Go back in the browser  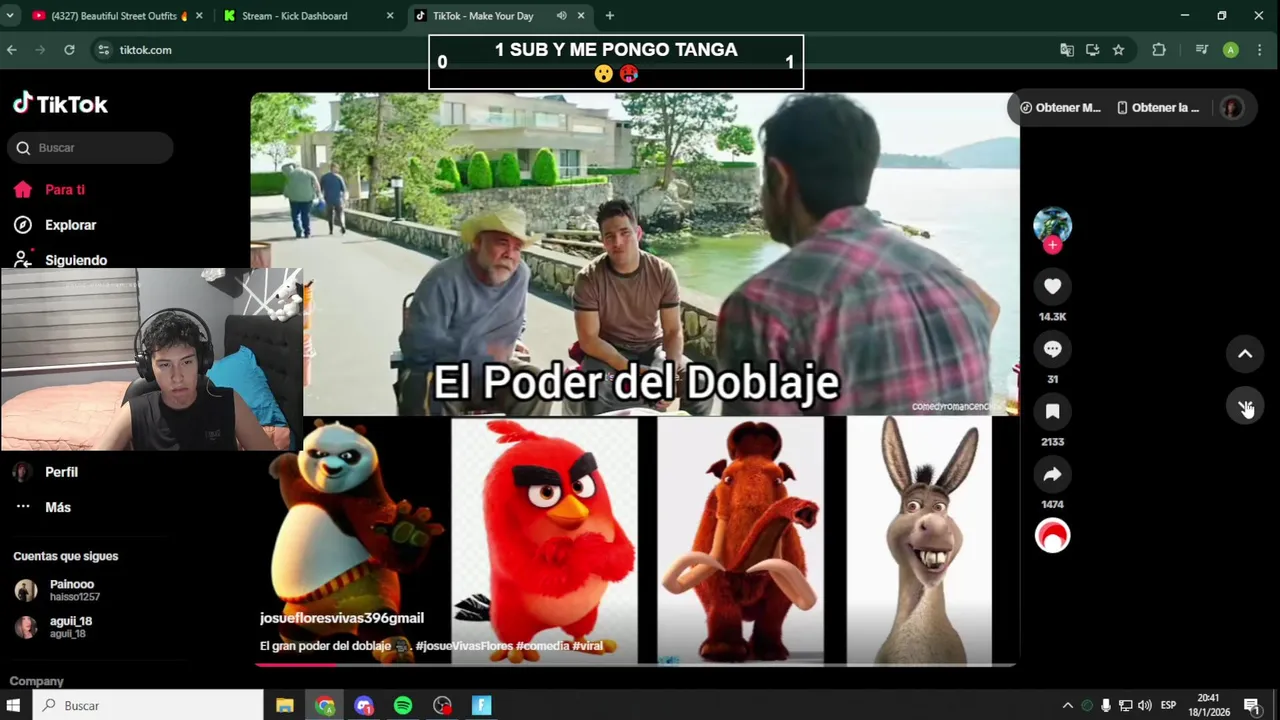tap(12, 50)
